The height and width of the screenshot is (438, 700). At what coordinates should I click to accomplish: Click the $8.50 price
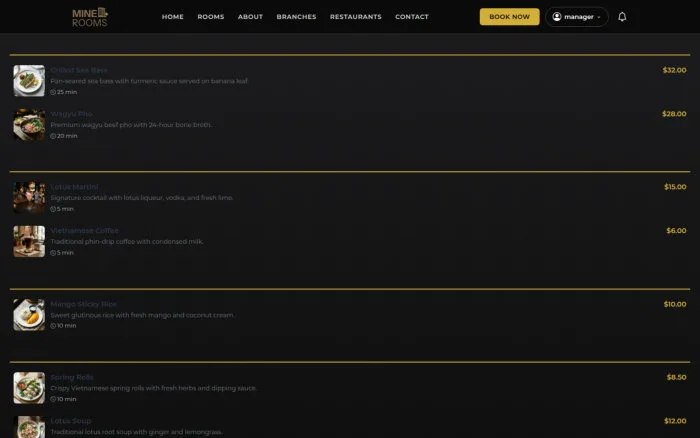[676, 377]
